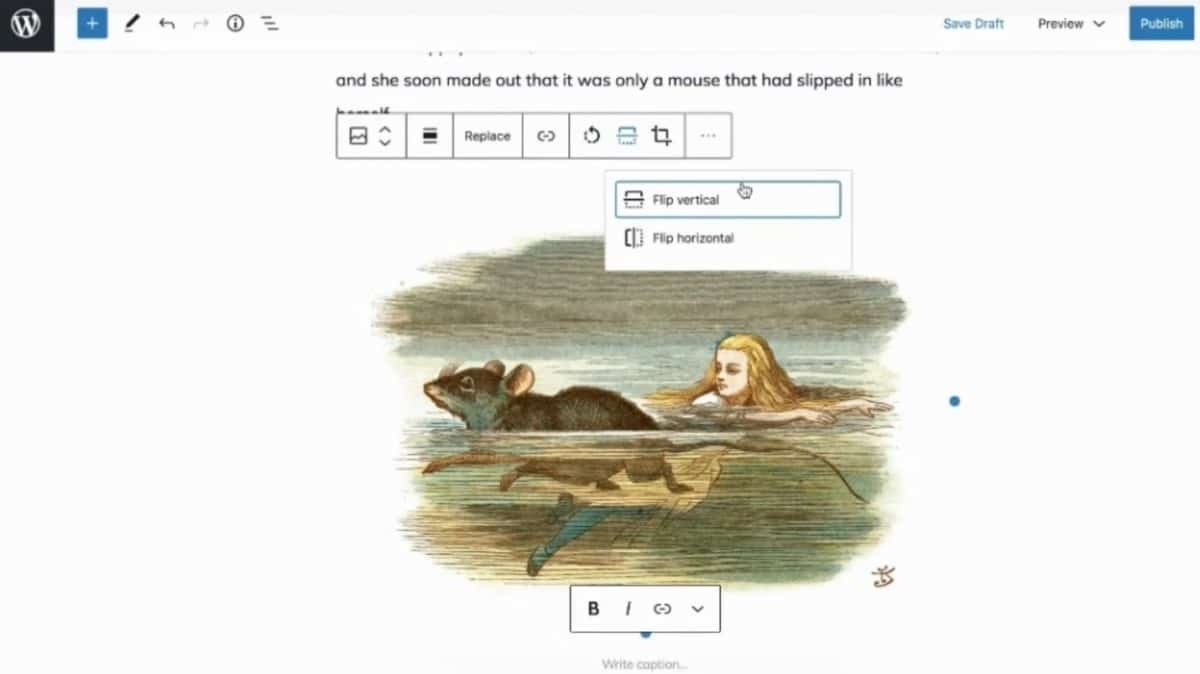Select the pencil Tools icon
The image size is (1200, 674).
tap(132, 24)
